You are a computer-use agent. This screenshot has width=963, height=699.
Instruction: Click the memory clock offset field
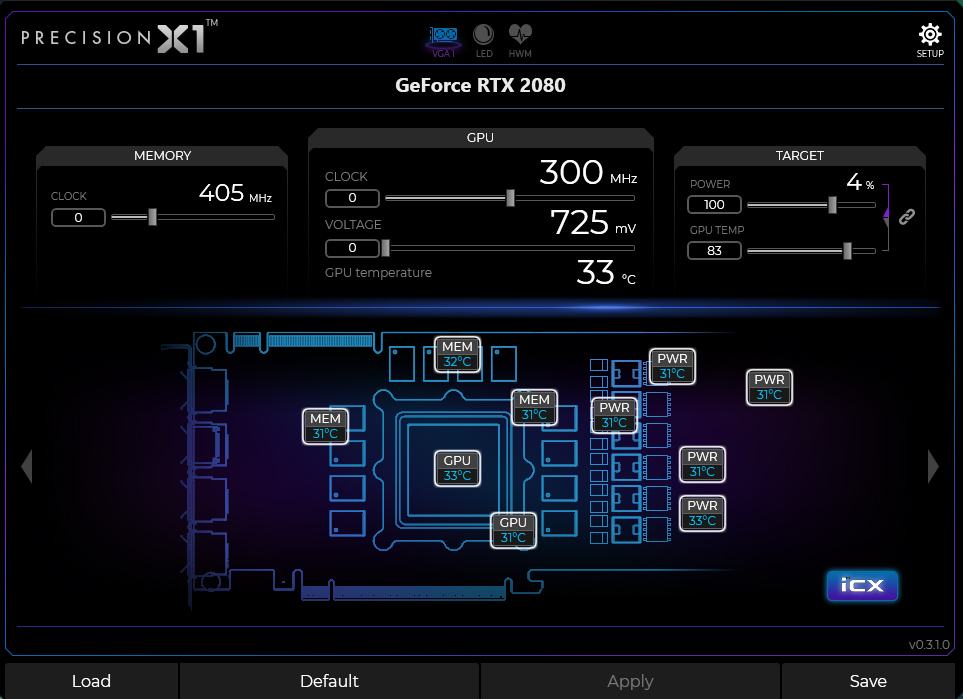click(x=79, y=217)
